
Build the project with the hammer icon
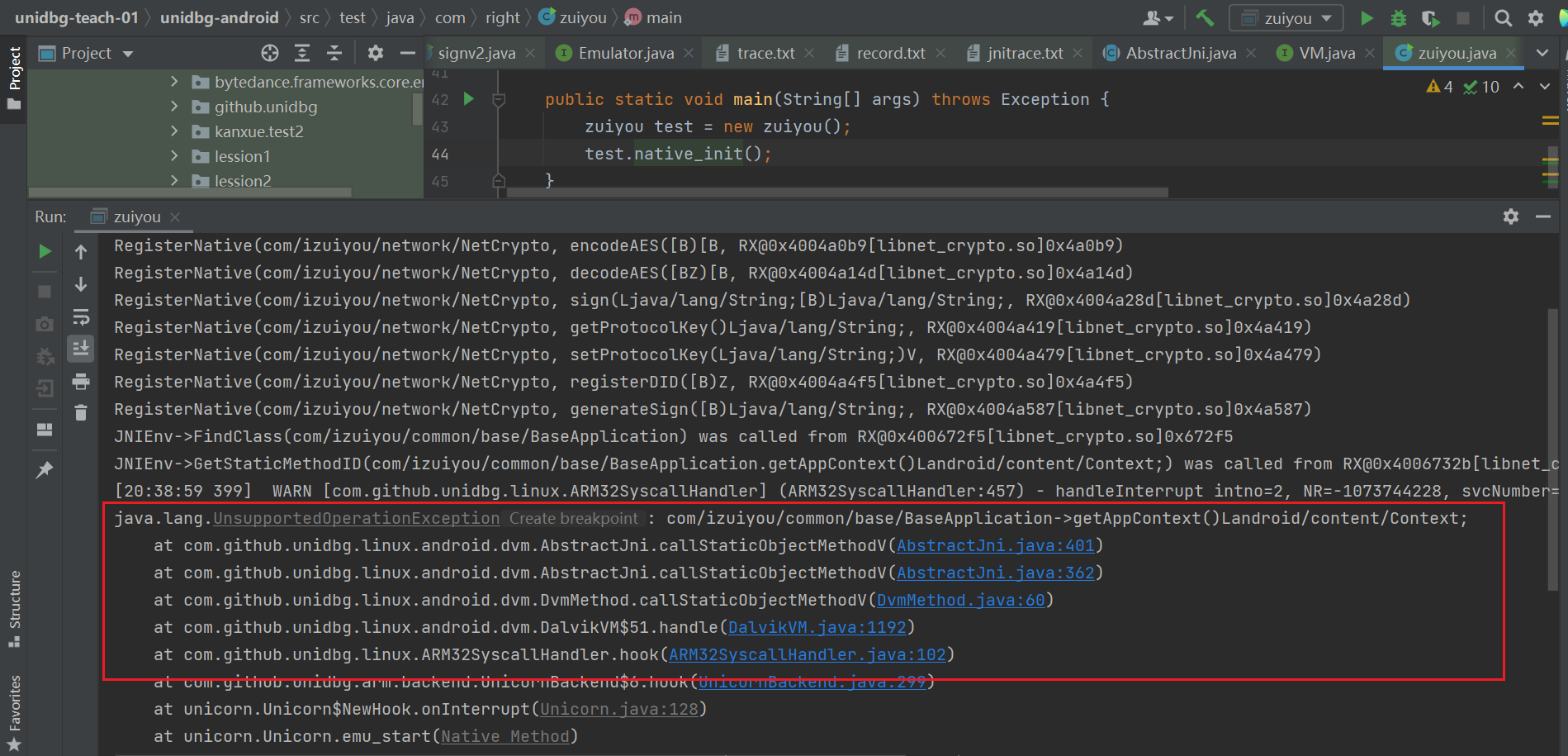(x=1205, y=17)
